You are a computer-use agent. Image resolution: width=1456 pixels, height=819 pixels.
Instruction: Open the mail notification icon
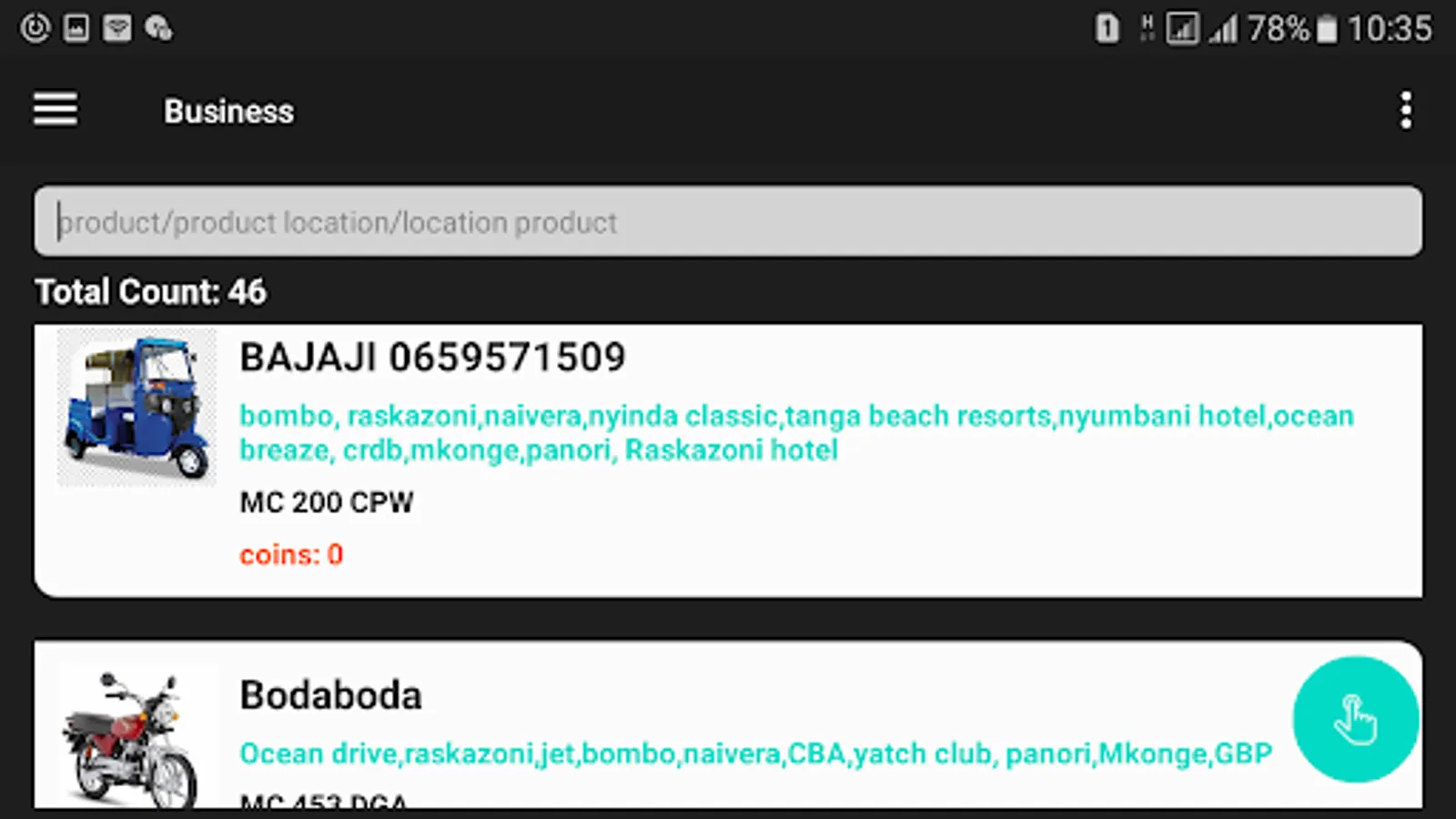point(117,28)
